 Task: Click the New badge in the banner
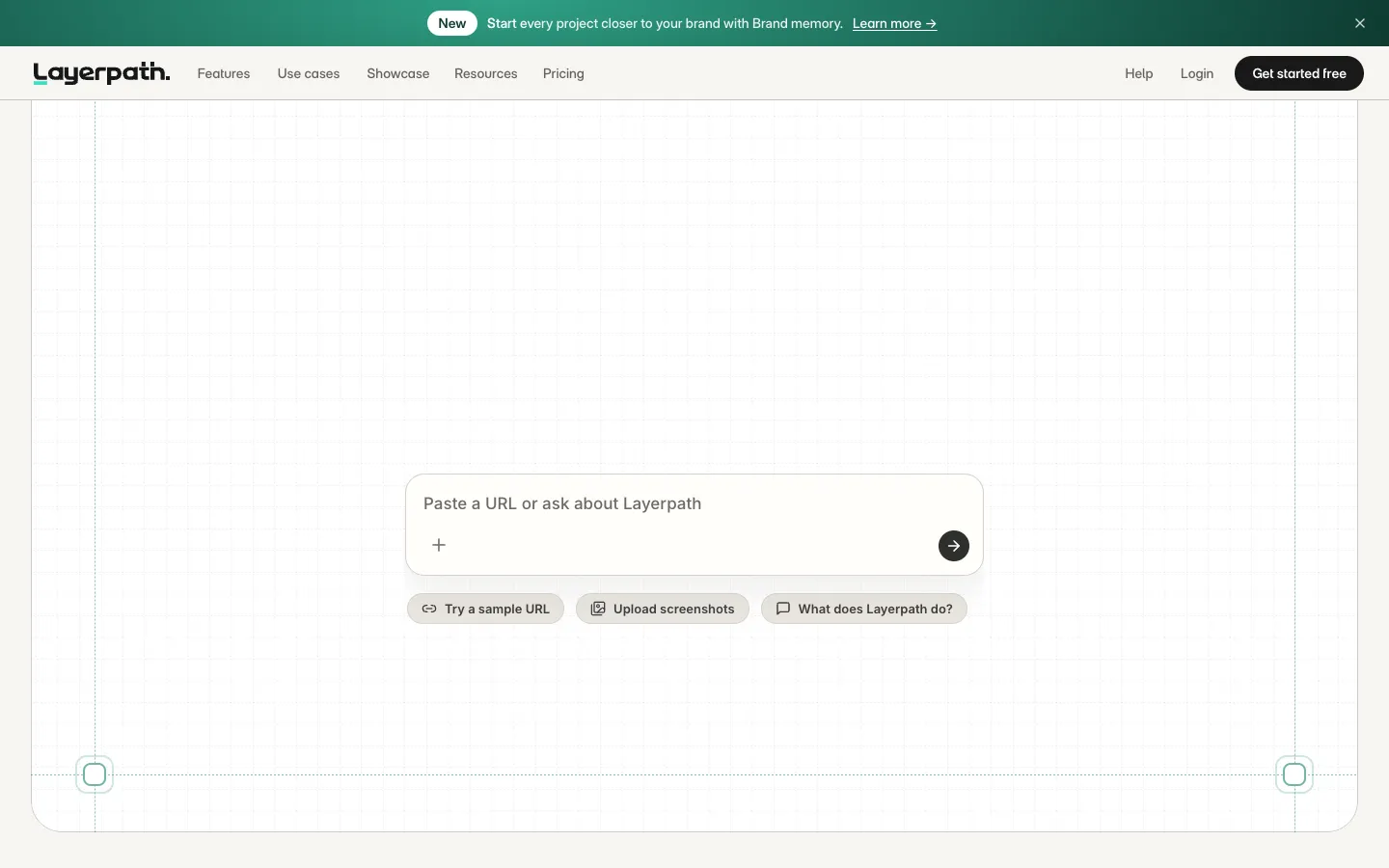pyautogui.click(x=452, y=23)
